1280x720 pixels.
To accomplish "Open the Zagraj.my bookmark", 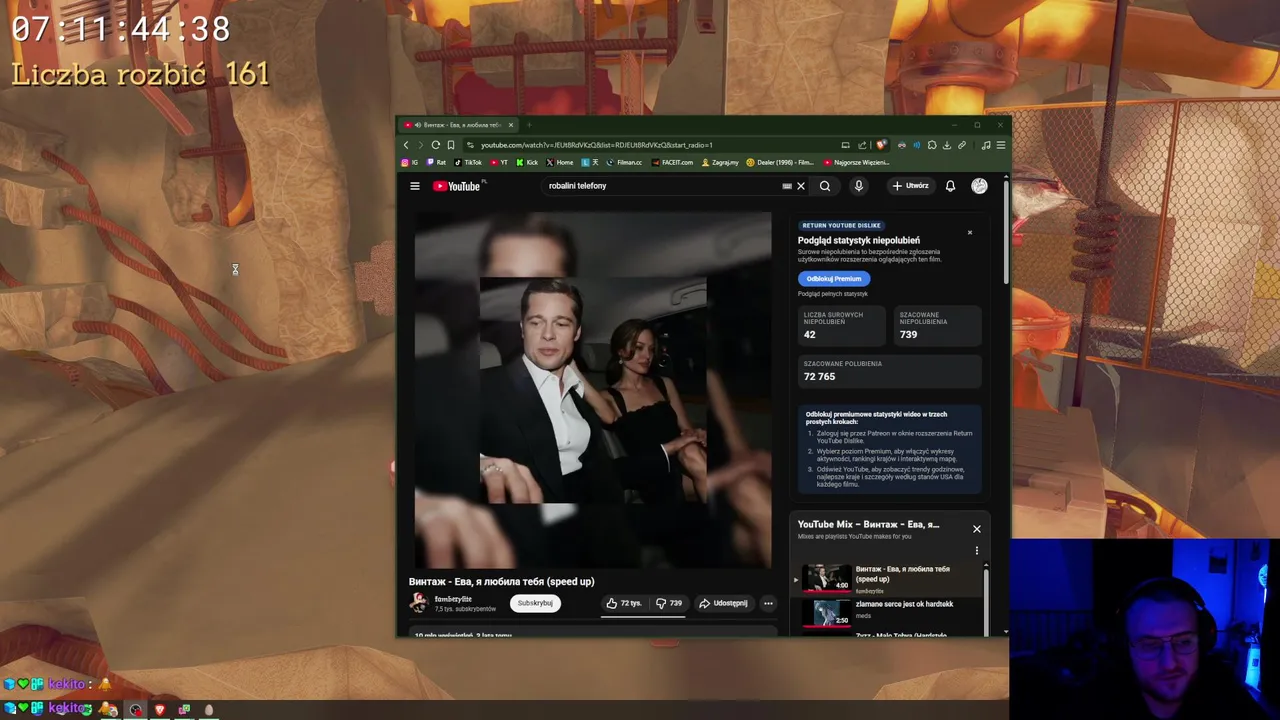I will pyautogui.click(x=720, y=162).
